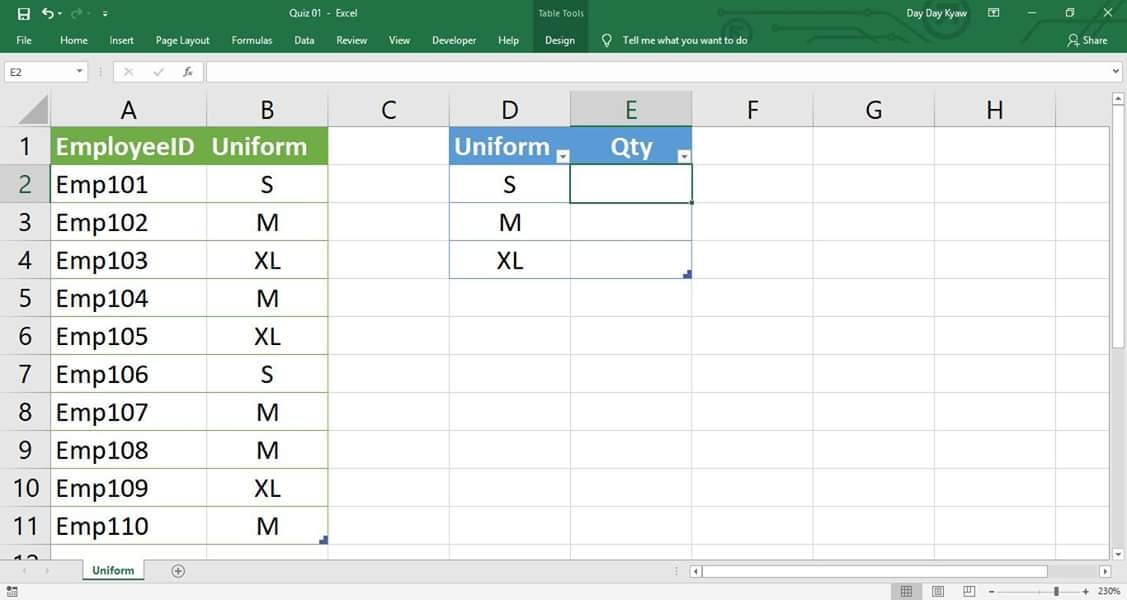
Task: Open the Uniform column filter dropdown in D1
Action: tap(563, 156)
